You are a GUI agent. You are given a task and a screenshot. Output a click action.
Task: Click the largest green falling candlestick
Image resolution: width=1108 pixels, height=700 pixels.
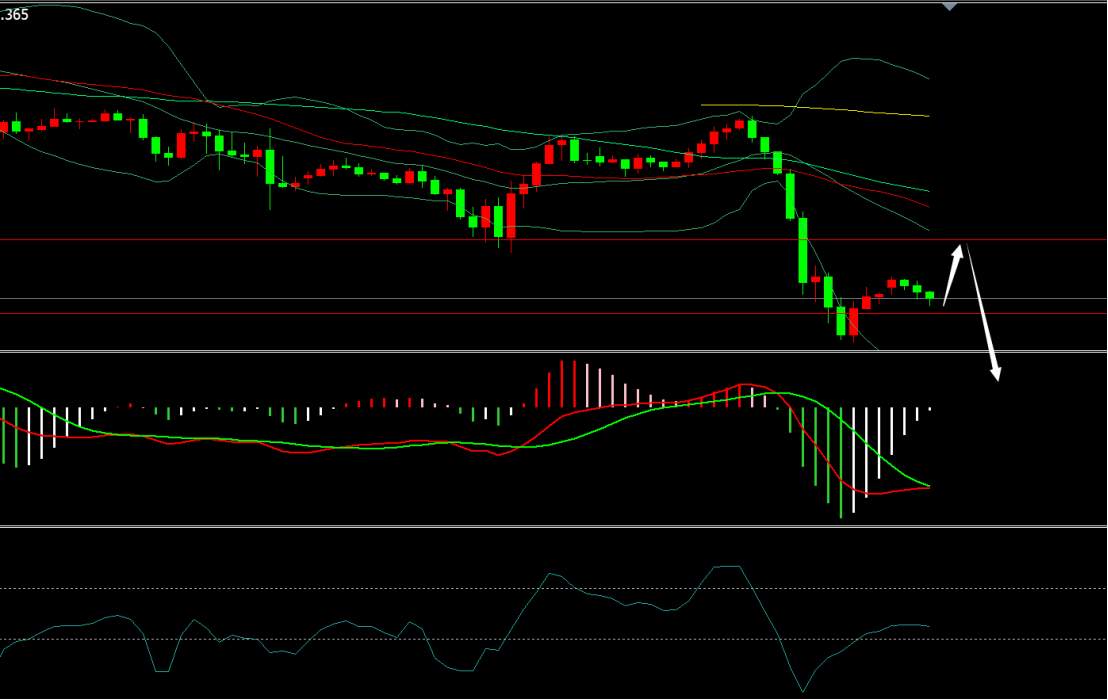(803, 251)
